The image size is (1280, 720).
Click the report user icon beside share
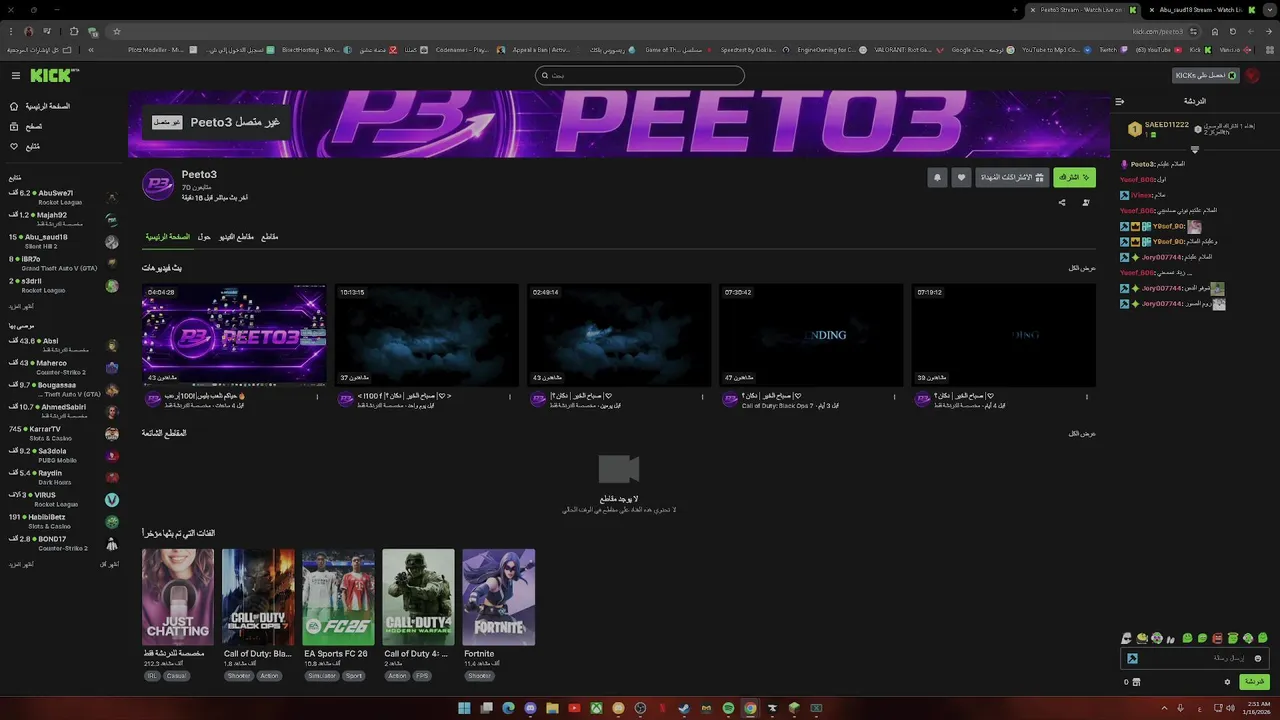(x=1086, y=203)
